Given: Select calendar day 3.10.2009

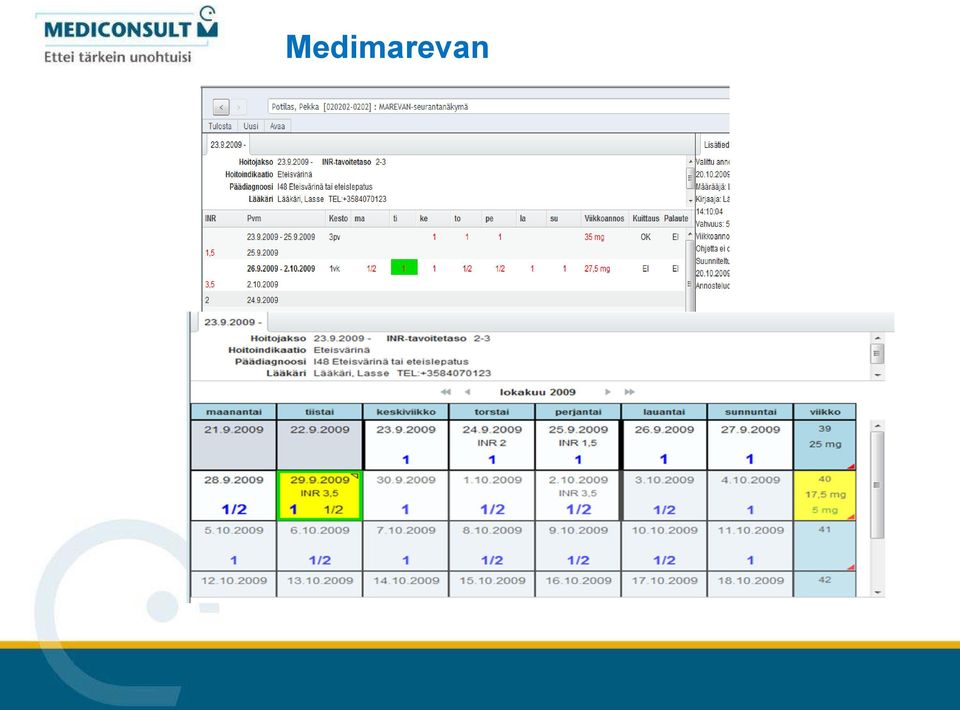Looking at the screenshot, I should pos(664,496).
